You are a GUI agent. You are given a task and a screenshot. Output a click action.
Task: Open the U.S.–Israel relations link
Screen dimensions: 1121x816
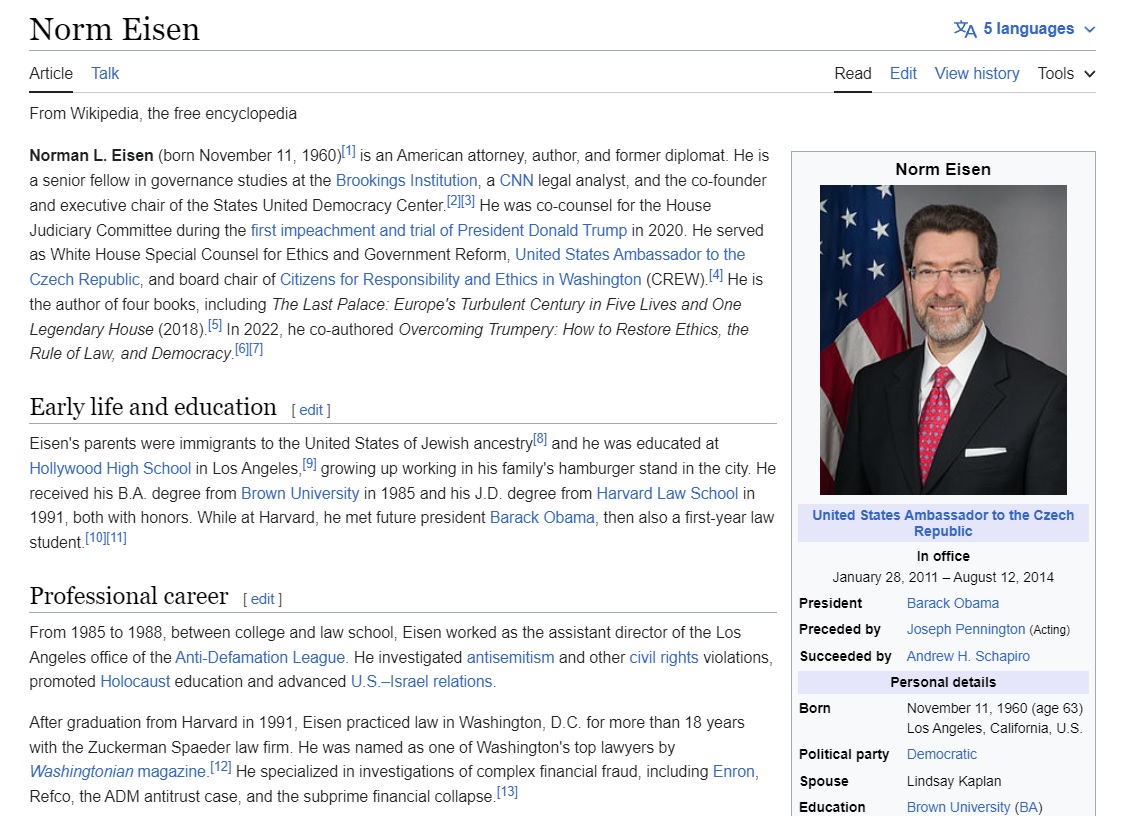(421, 682)
